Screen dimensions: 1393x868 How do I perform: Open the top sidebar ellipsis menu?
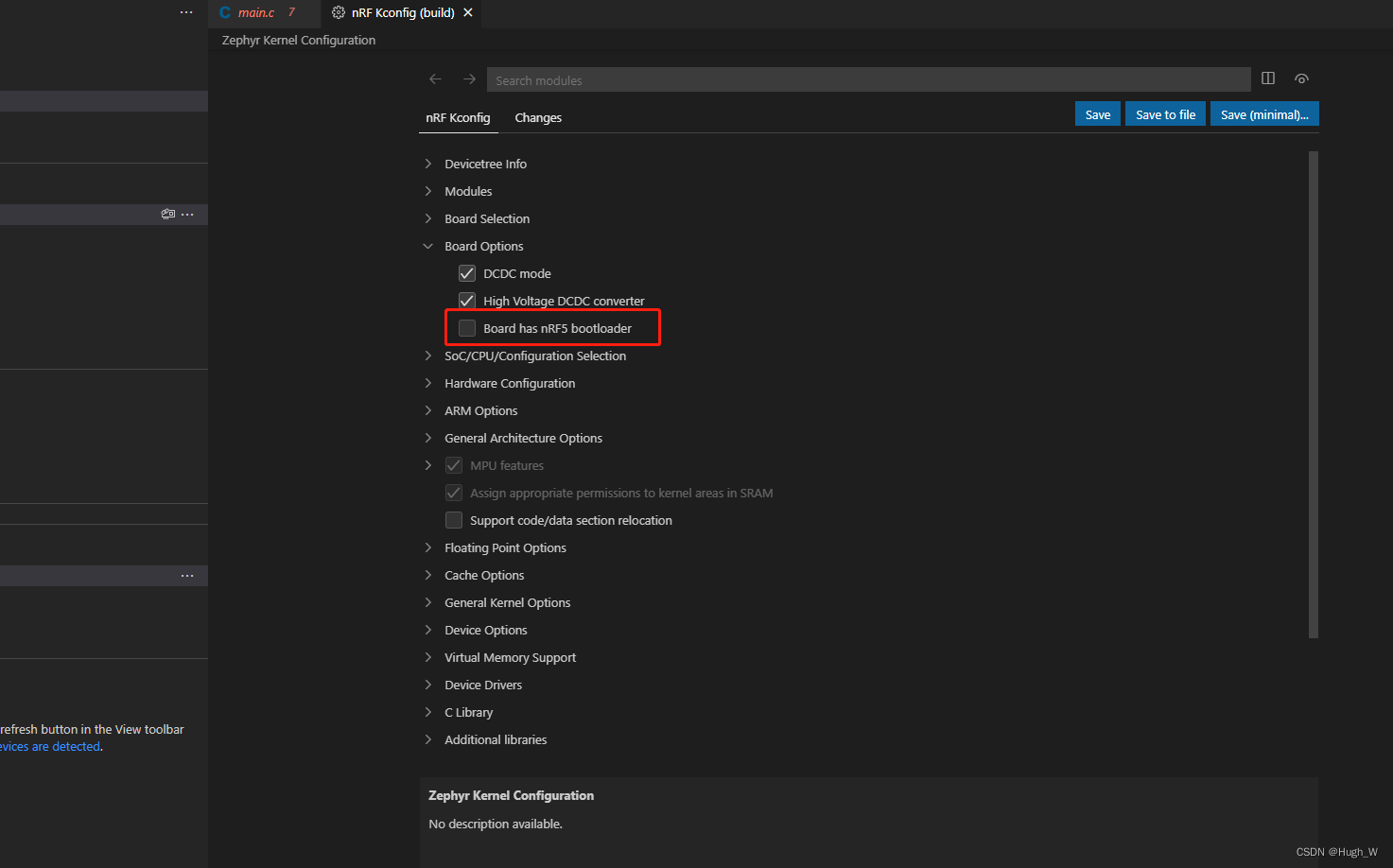[x=186, y=12]
